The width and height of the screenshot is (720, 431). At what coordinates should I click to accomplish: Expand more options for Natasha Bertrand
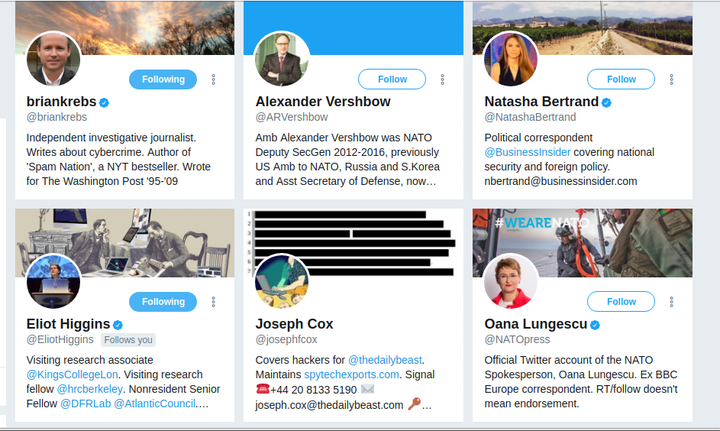[671, 79]
